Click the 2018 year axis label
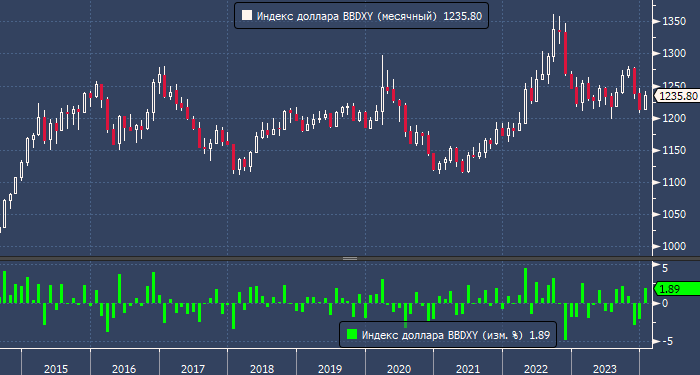 coord(262,369)
